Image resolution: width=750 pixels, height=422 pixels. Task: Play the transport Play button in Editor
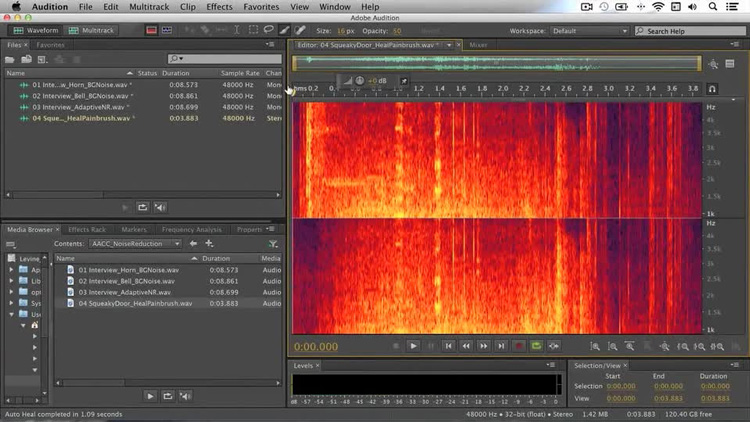click(x=413, y=346)
